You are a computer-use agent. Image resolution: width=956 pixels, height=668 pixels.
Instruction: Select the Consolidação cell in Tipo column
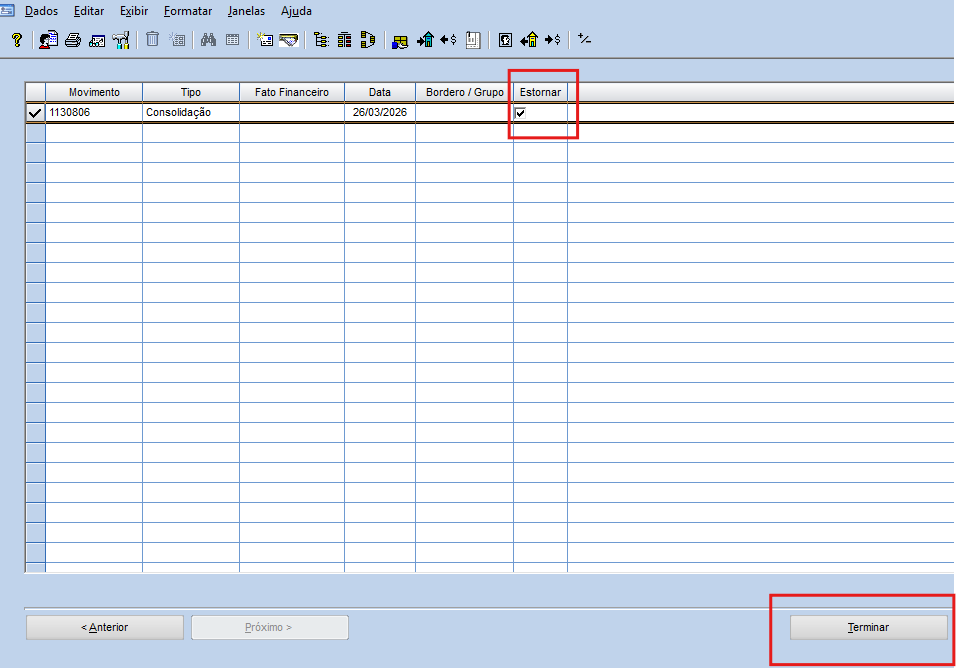pos(190,113)
